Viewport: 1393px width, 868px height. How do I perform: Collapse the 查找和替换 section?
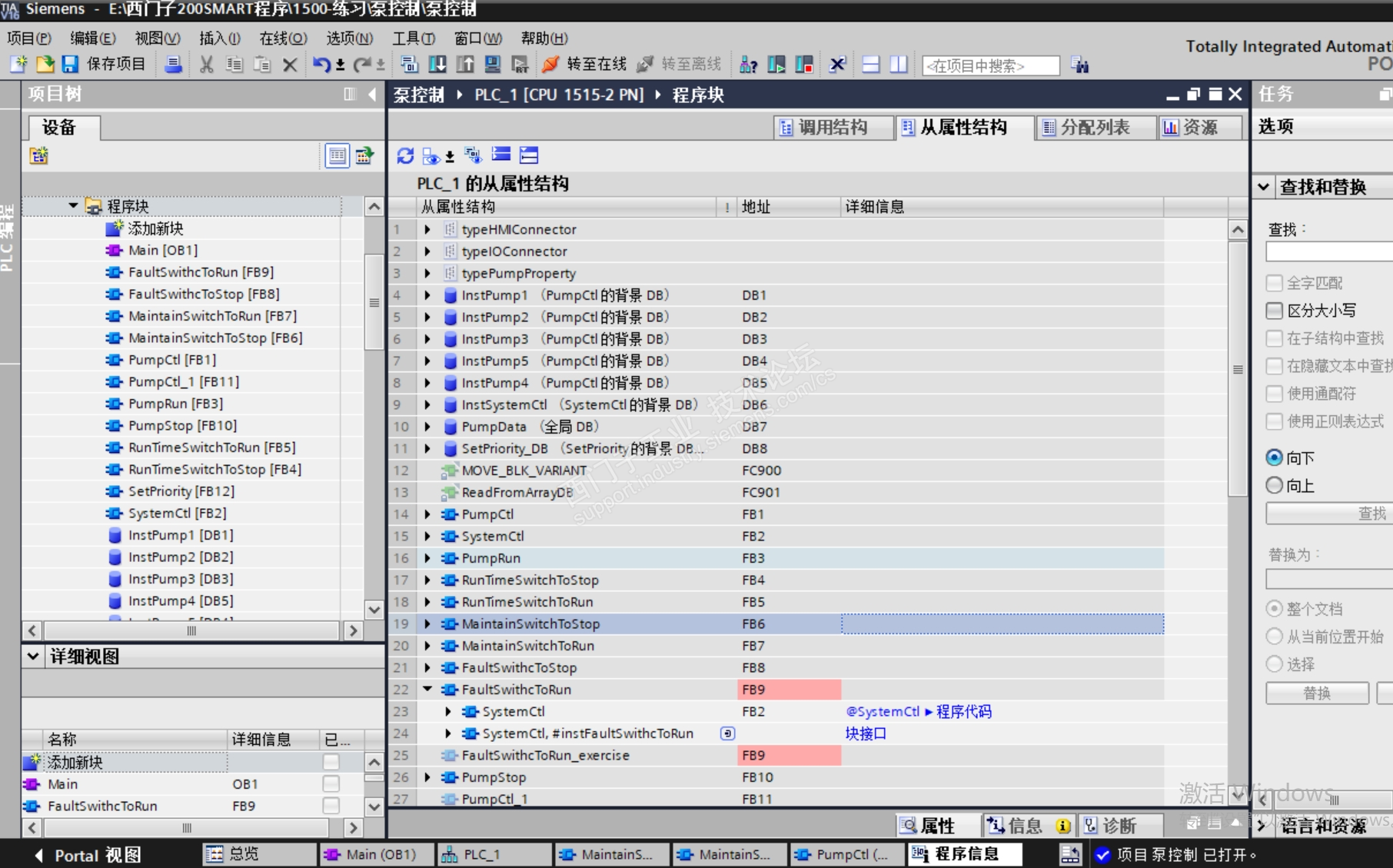coord(1263,186)
